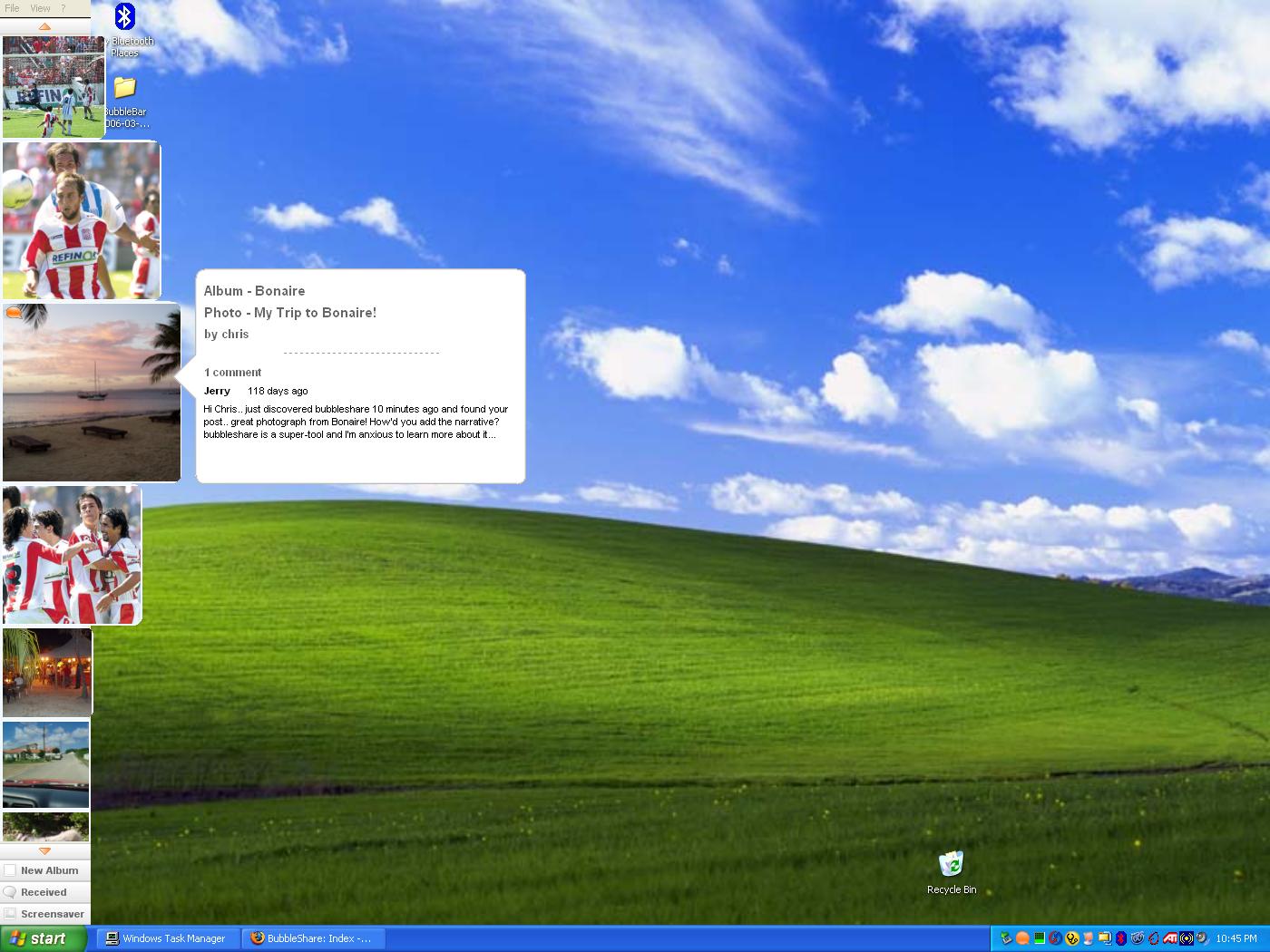Open the View menu
The height and width of the screenshot is (952, 1270).
coord(41,8)
